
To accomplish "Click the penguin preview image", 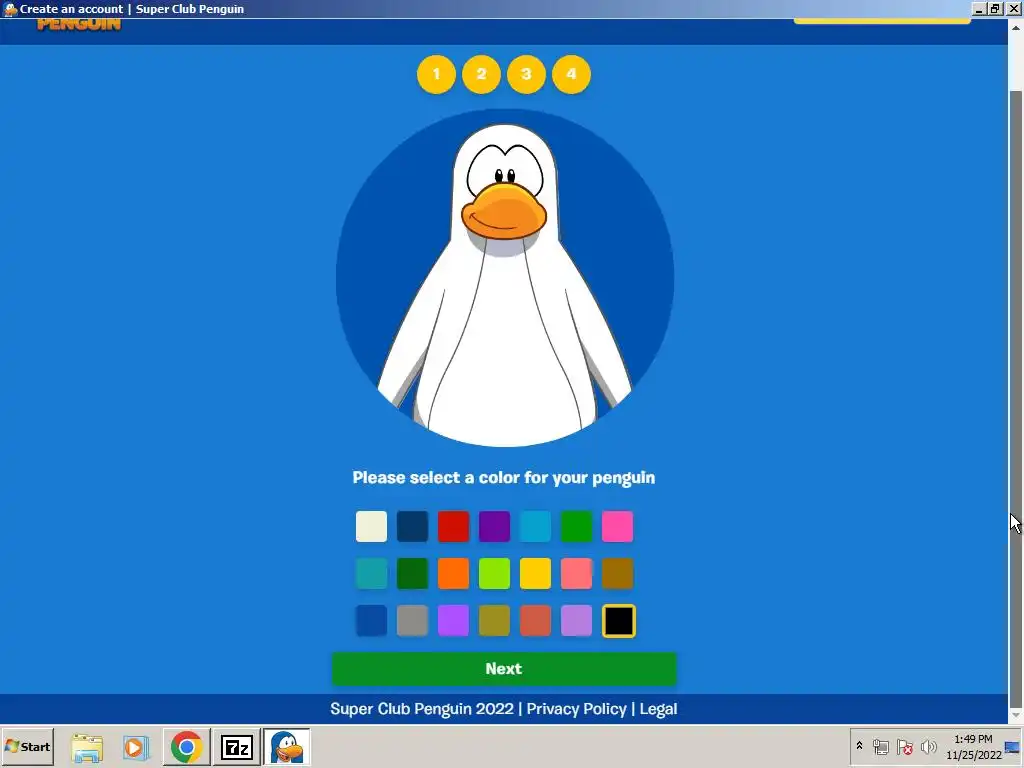I will click(505, 278).
